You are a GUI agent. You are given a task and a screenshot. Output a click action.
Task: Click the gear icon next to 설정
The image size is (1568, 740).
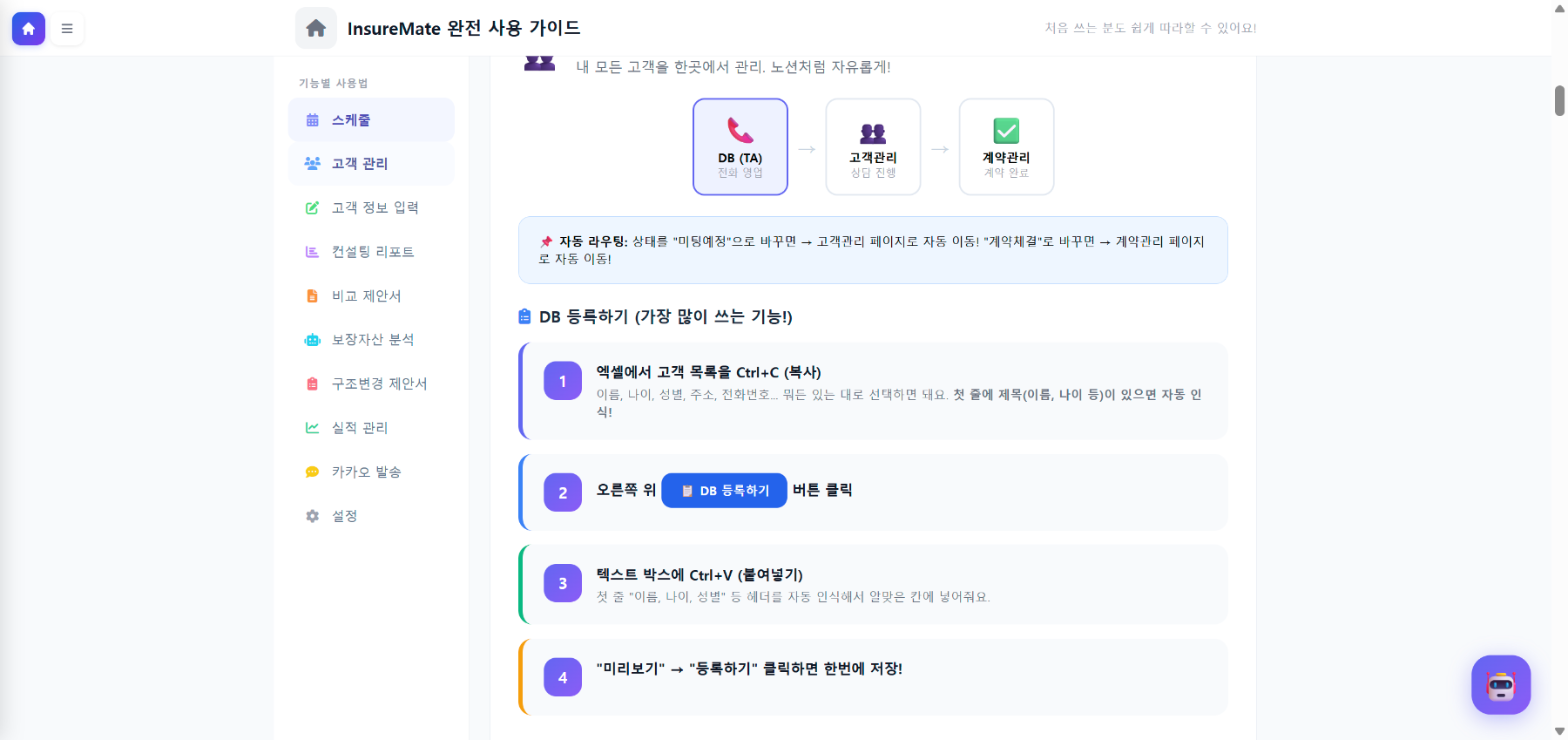tap(312, 516)
